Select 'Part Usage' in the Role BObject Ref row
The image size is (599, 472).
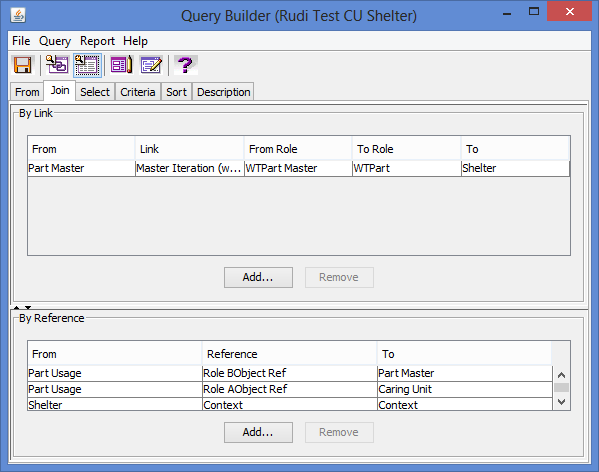point(115,373)
